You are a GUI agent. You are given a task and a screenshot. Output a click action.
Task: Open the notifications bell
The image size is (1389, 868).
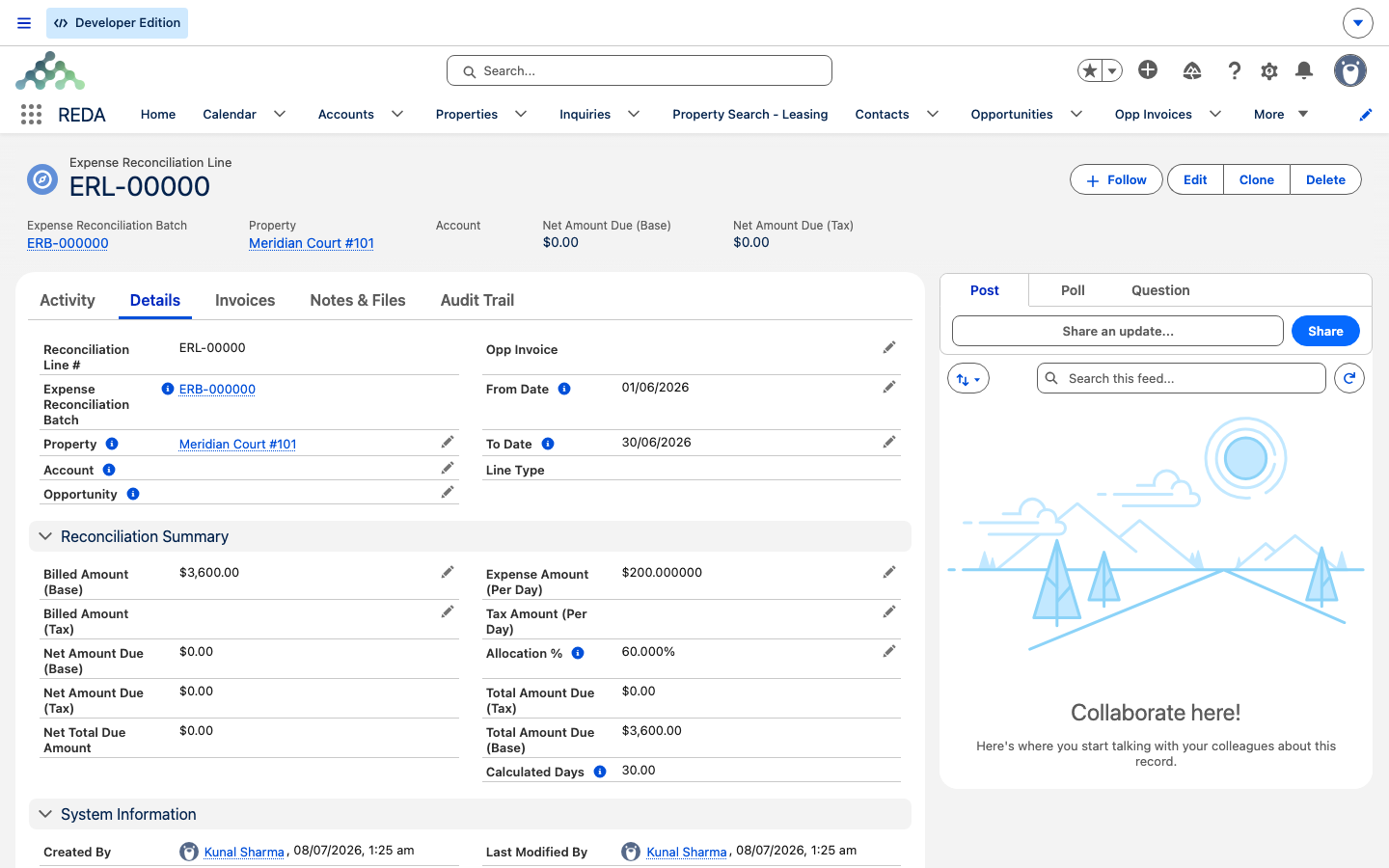click(1304, 70)
